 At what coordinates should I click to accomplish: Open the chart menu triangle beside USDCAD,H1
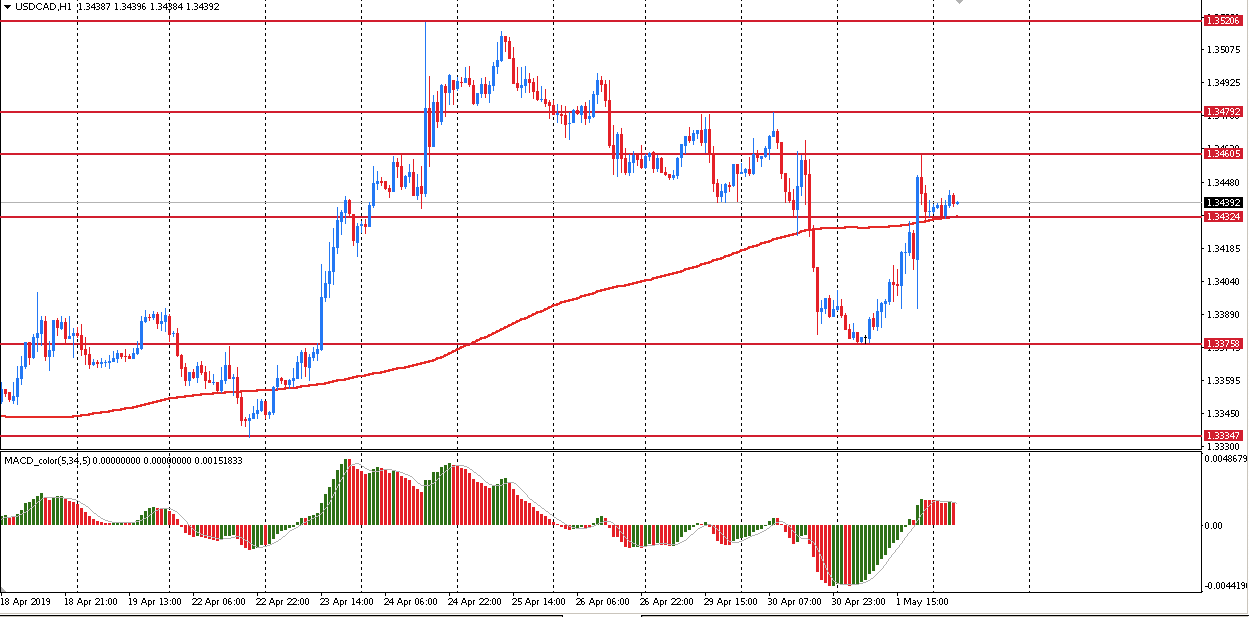point(7,6)
